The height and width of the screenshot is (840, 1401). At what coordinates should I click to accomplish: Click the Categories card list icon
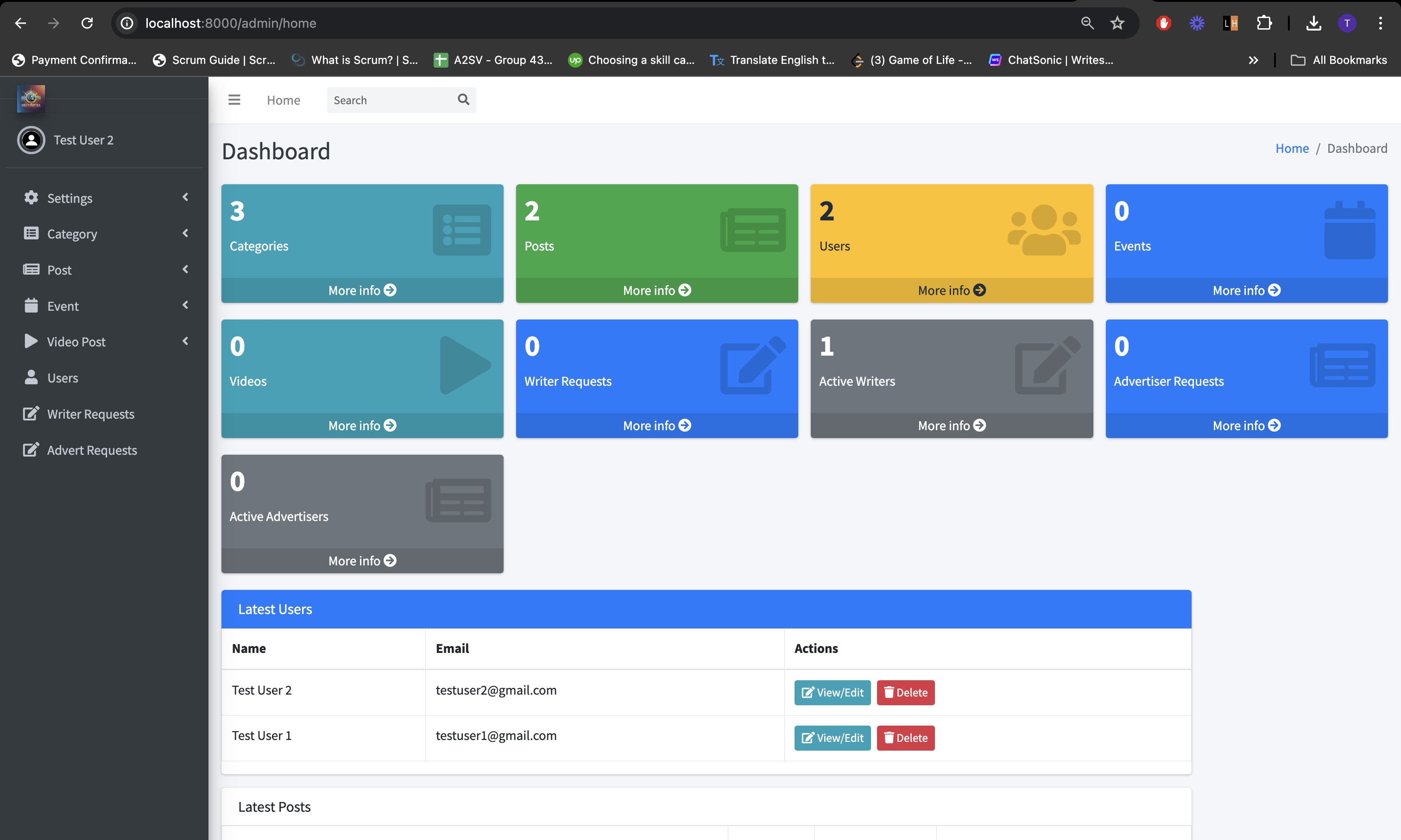[x=461, y=230]
